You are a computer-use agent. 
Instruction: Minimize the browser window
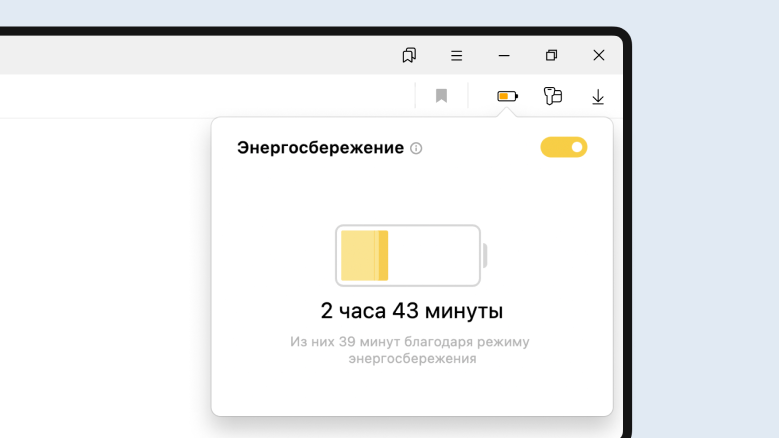pos(504,55)
